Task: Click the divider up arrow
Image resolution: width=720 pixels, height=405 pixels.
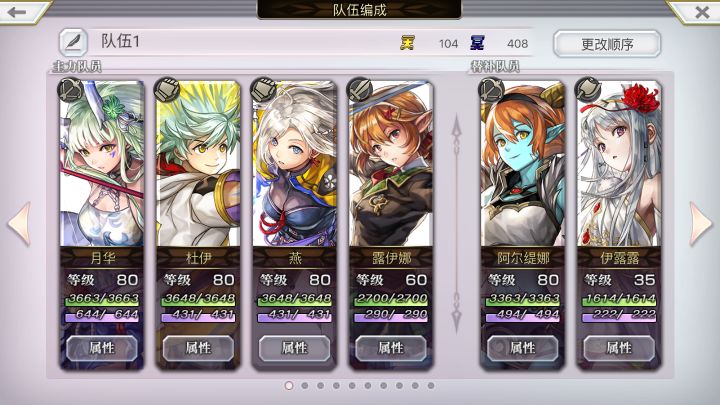Action: (x=456, y=133)
